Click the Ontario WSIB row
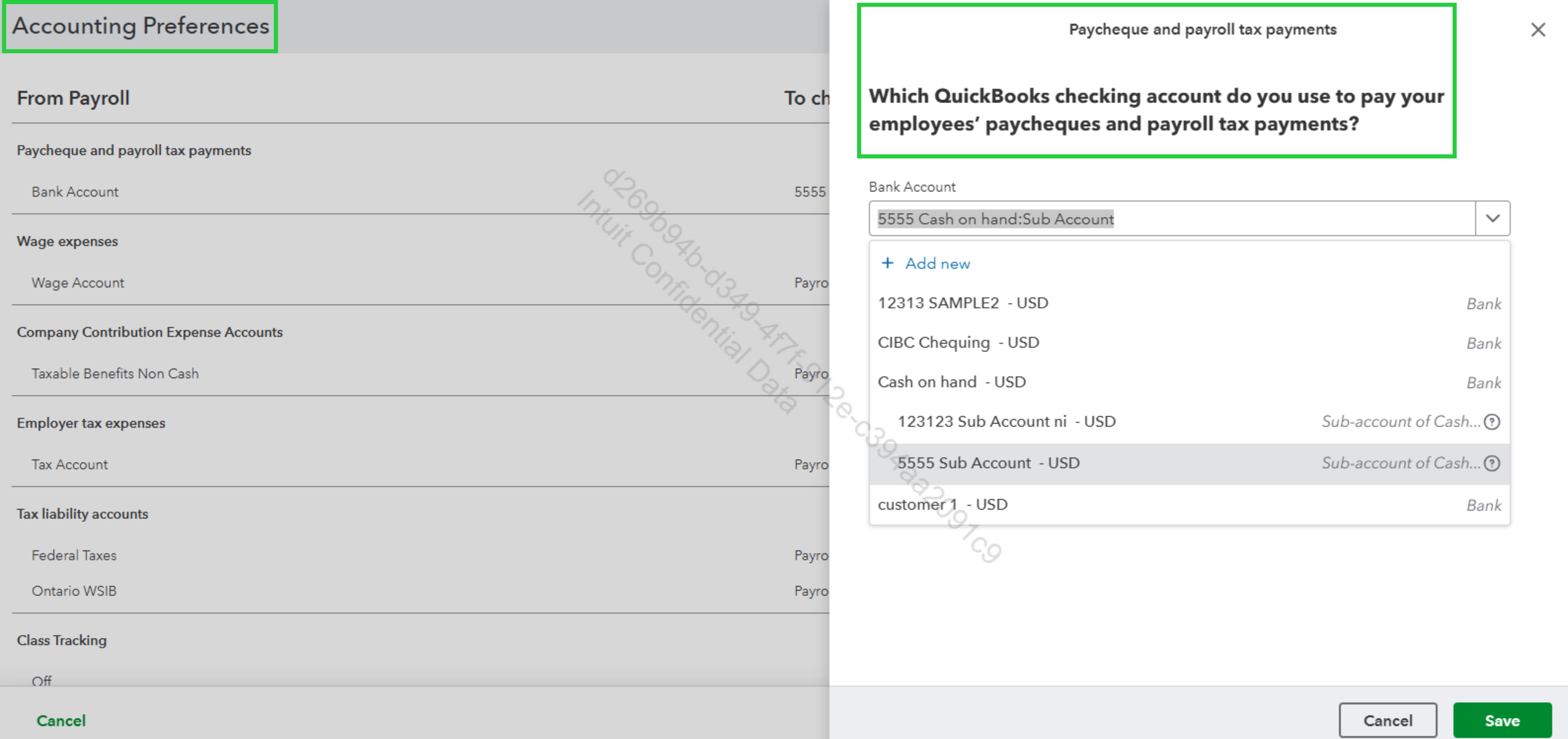Screen dimensions: 1568x739 (420, 590)
